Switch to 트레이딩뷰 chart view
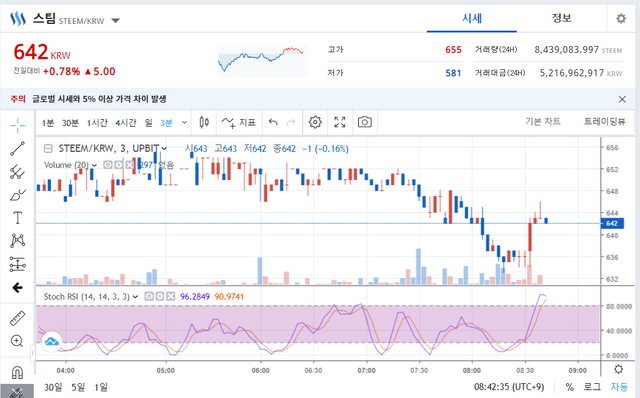640x398 pixels. tap(604, 122)
